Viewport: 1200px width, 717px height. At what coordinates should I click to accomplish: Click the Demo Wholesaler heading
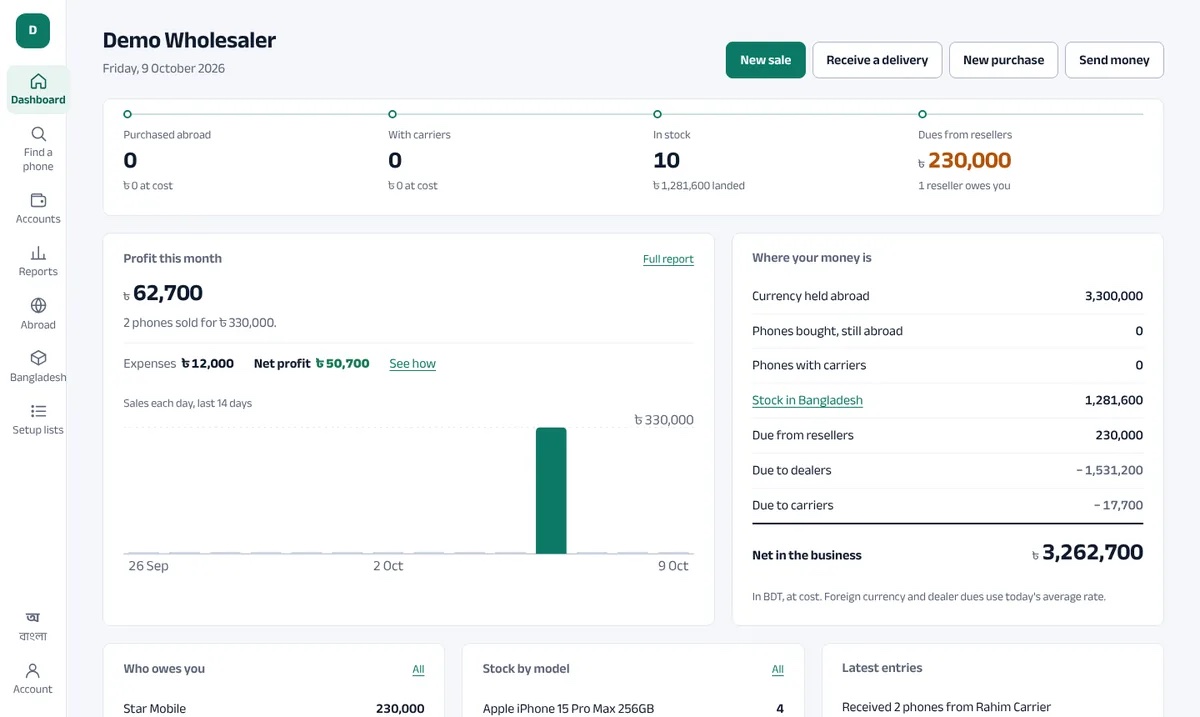point(189,41)
